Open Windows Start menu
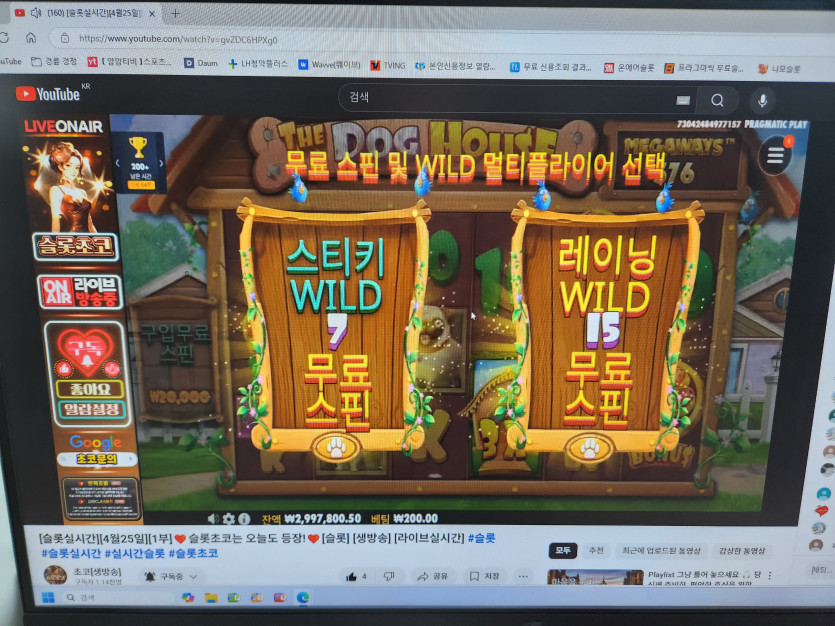Viewport: 835px width, 626px height. point(48,598)
